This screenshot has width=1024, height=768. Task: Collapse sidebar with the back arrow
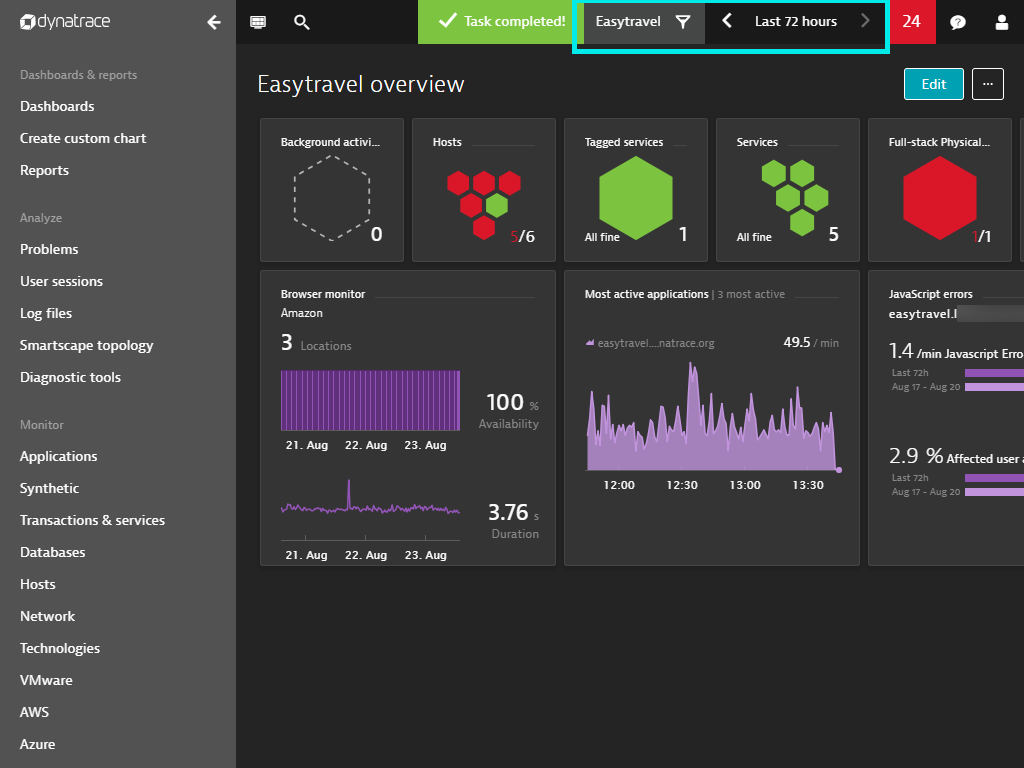[x=213, y=22]
